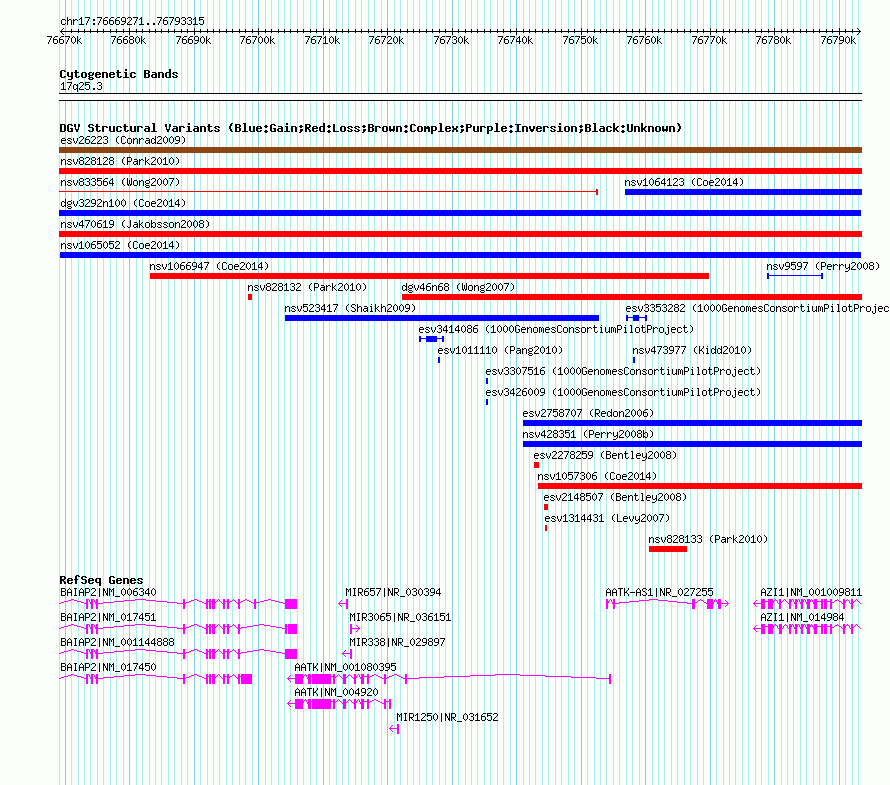Open MIR338|NR_029897 gene label
The width and height of the screenshot is (890, 785).
click(397, 642)
